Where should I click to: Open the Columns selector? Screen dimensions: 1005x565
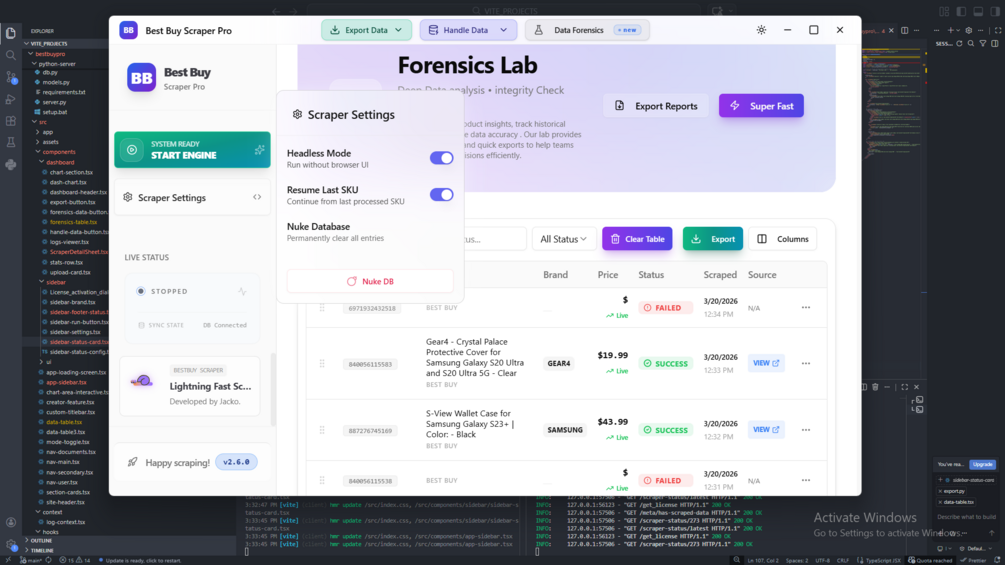pos(783,239)
